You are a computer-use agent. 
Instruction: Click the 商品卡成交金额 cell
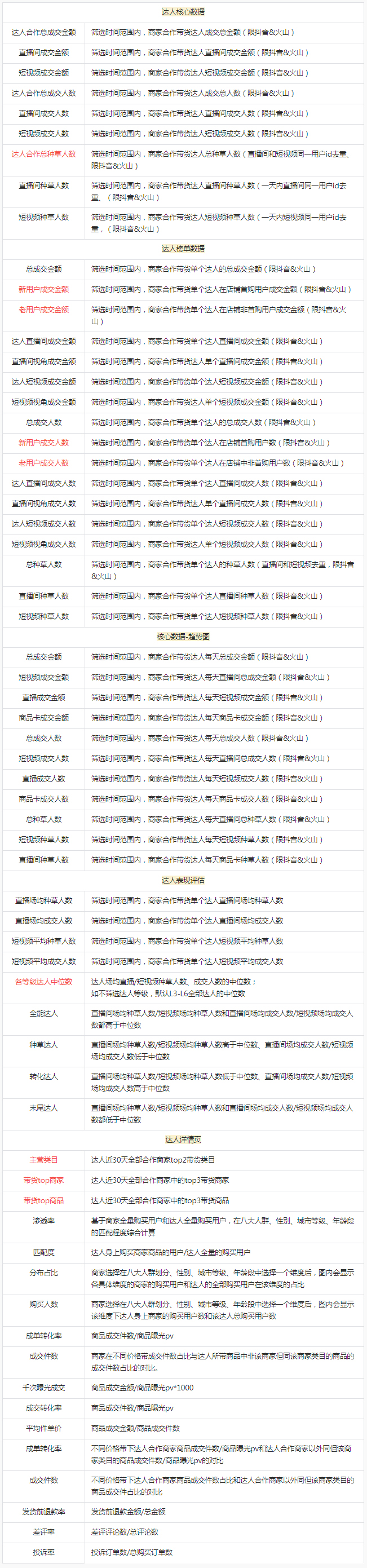coord(44,718)
